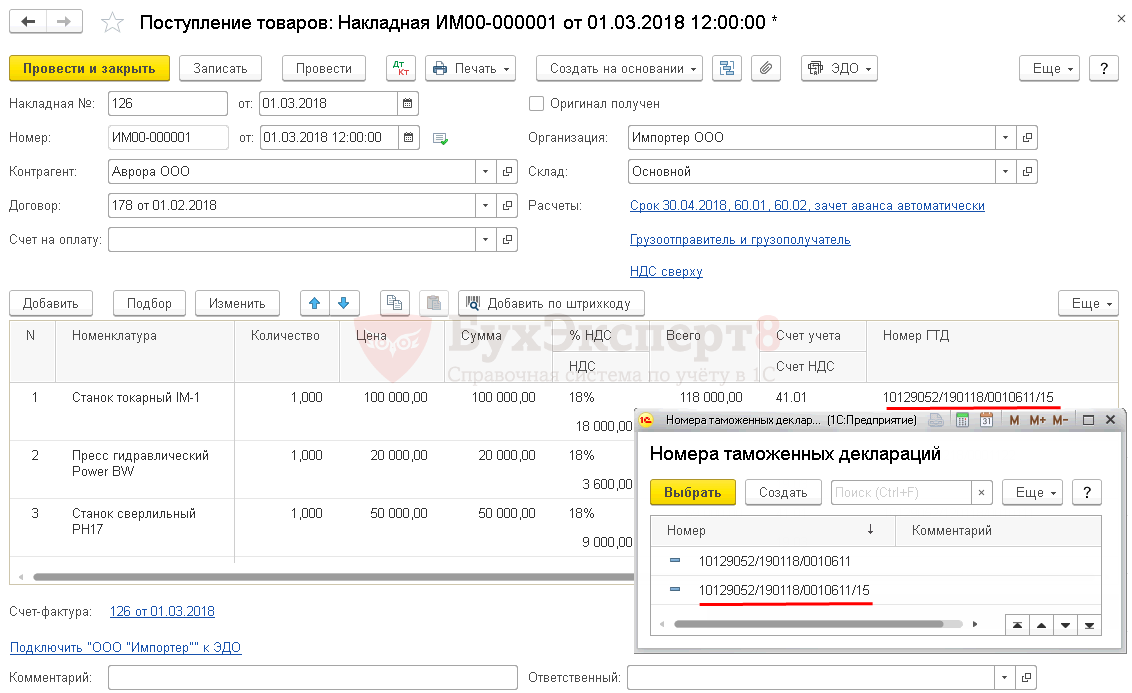This screenshot has height=693, width=1132.
Task: Click the document structure icon near ЭДО
Action: pyautogui.click(x=728, y=69)
